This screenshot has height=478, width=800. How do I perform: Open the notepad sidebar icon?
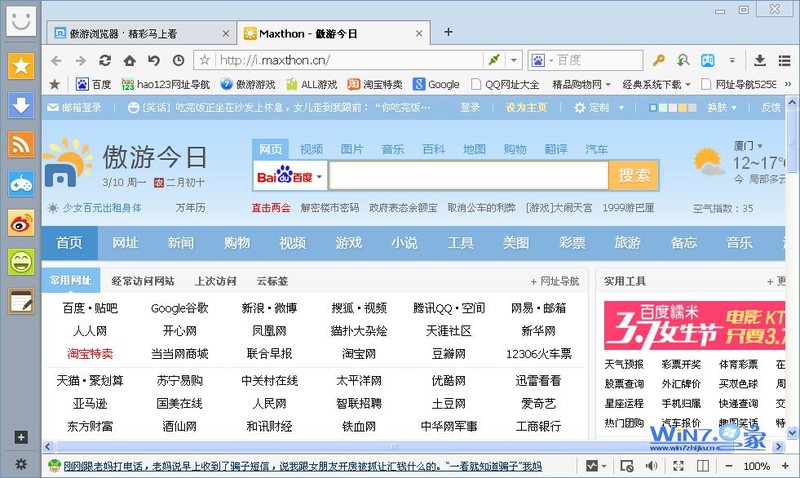[21, 301]
